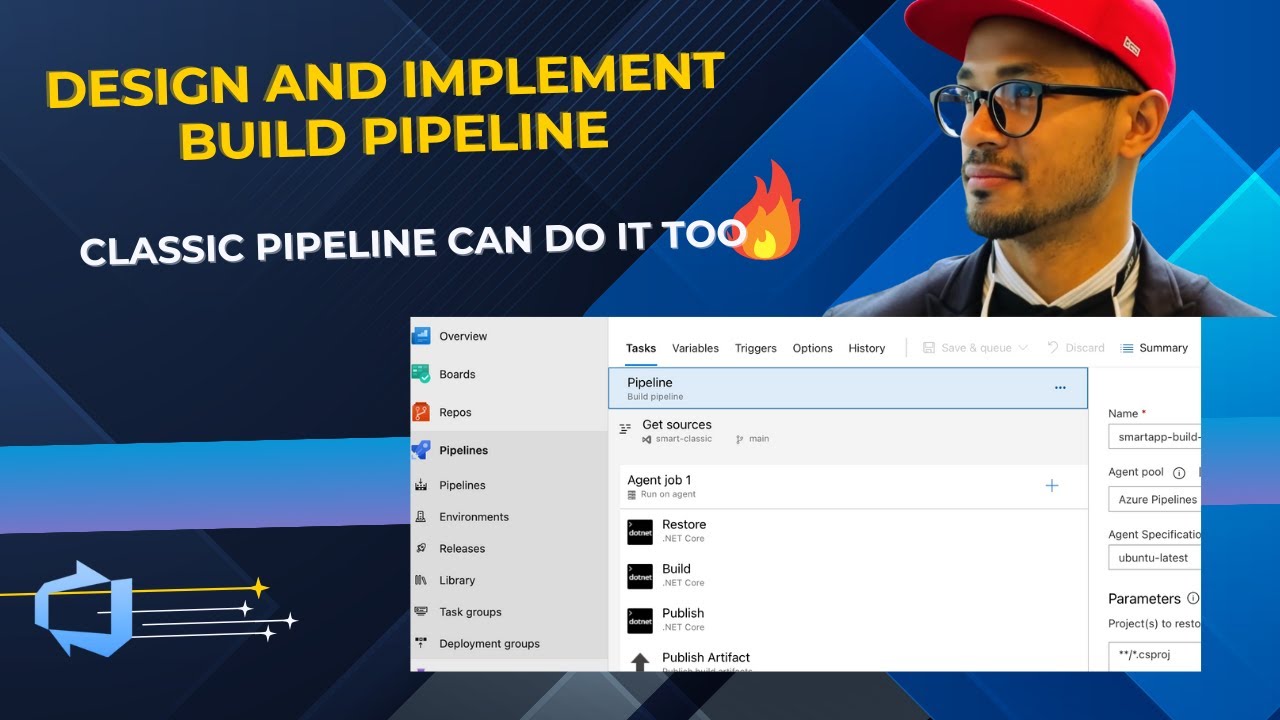The image size is (1280, 720).
Task: Open Repos in the sidebar
Action: tap(455, 412)
